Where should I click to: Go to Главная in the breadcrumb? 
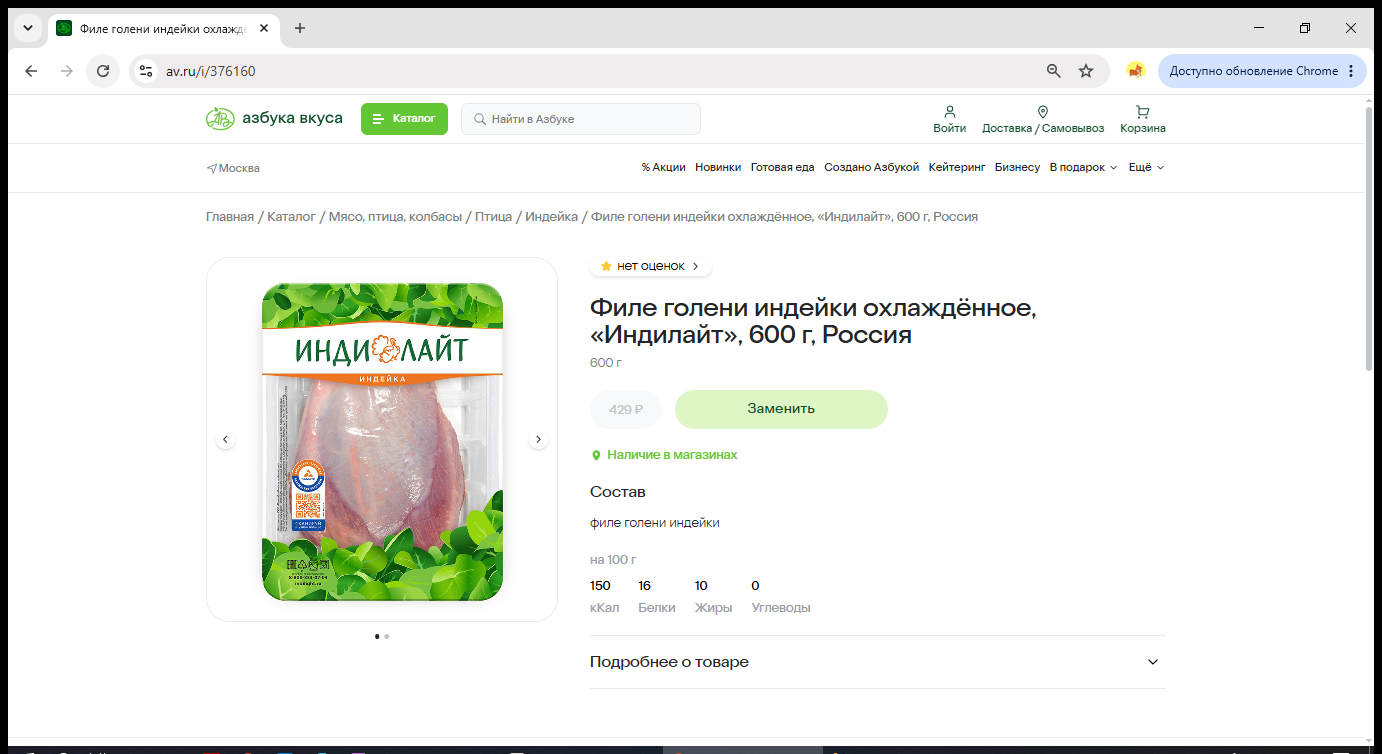click(x=230, y=216)
